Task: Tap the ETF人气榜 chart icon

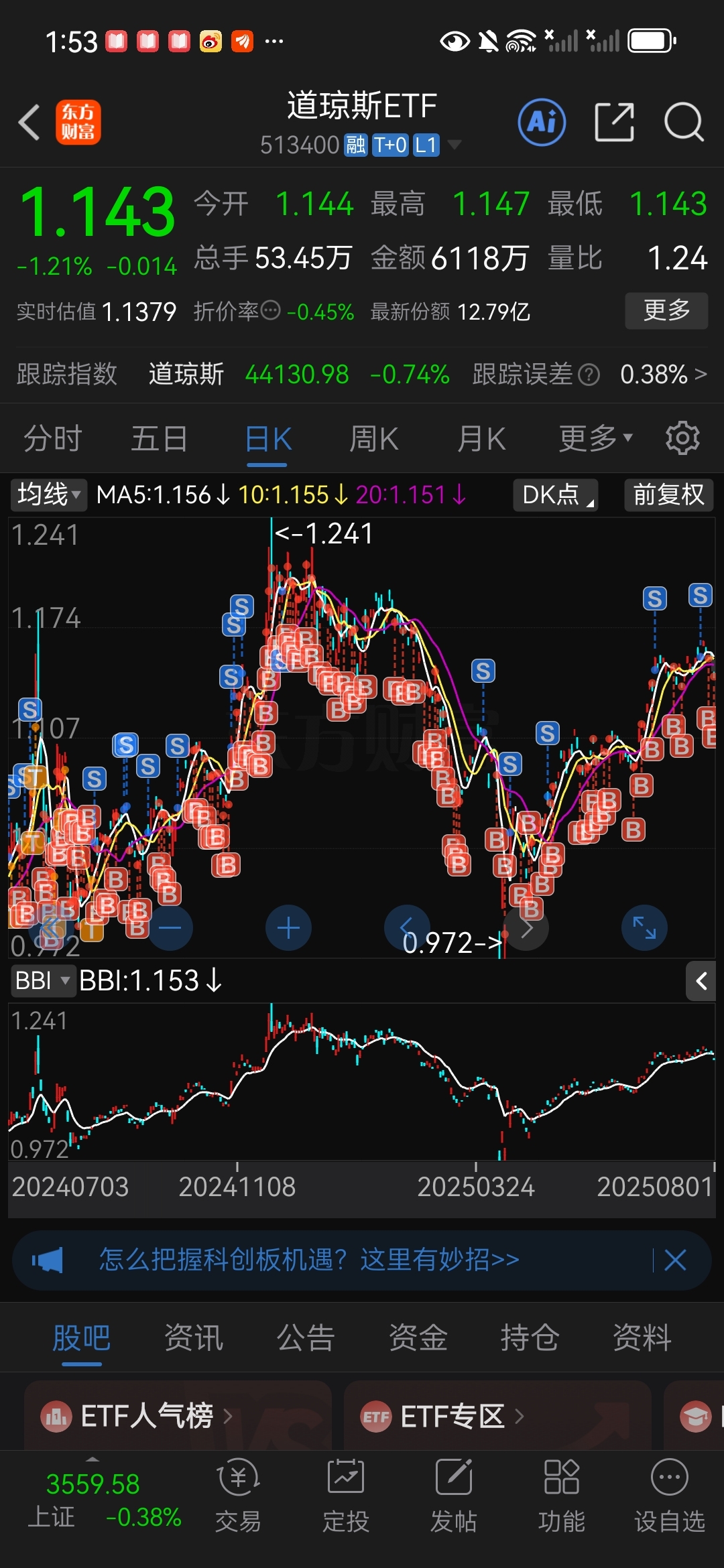Action: [56, 1417]
